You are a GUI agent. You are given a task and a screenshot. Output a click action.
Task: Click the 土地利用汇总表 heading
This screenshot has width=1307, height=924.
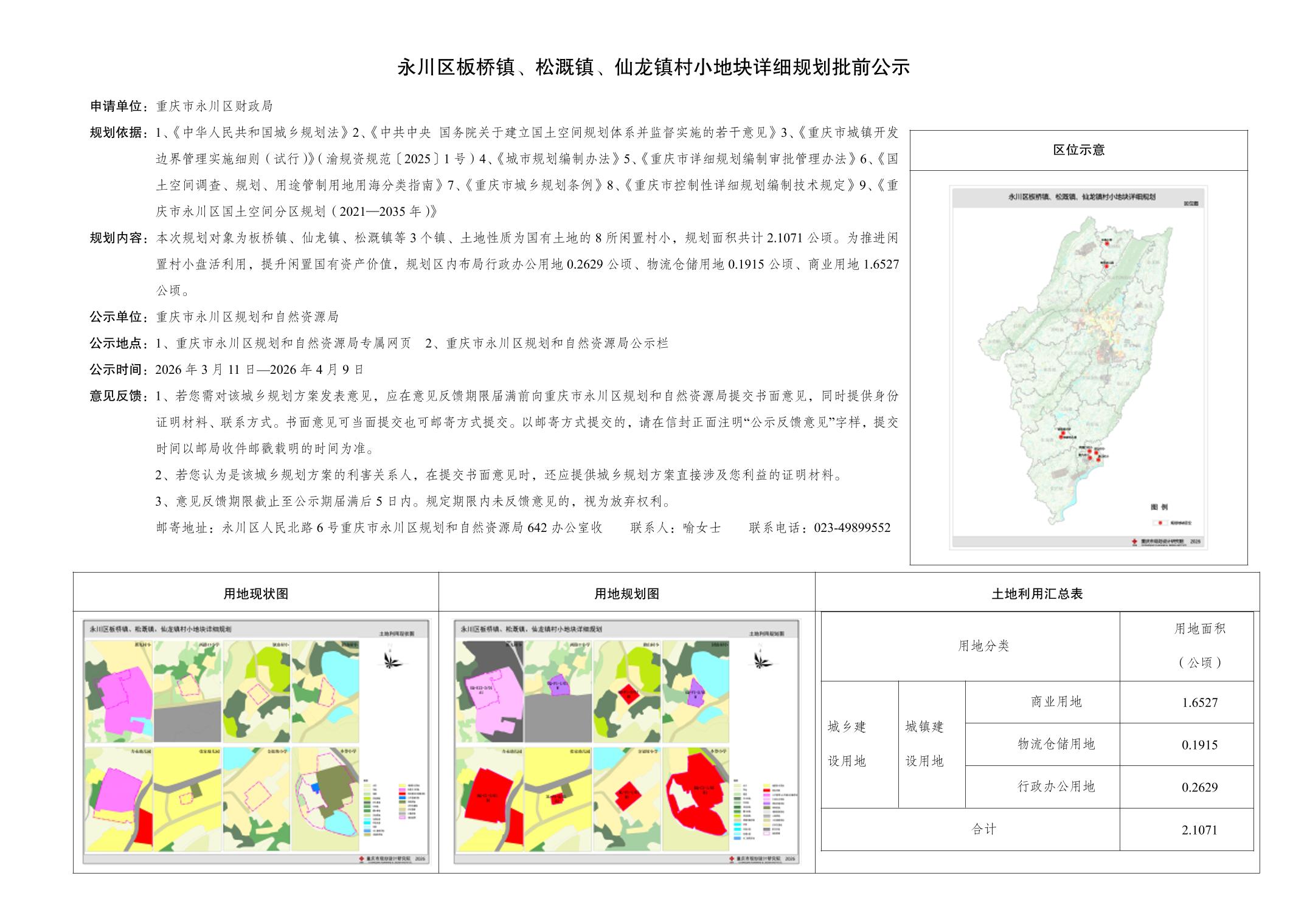tap(1037, 593)
